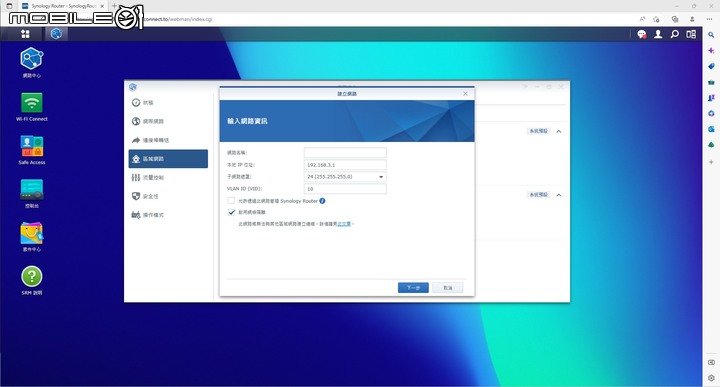This screenshot has width=720, height=387.
Task: Close the create network wizard dialog
Action: click(465, 94)
